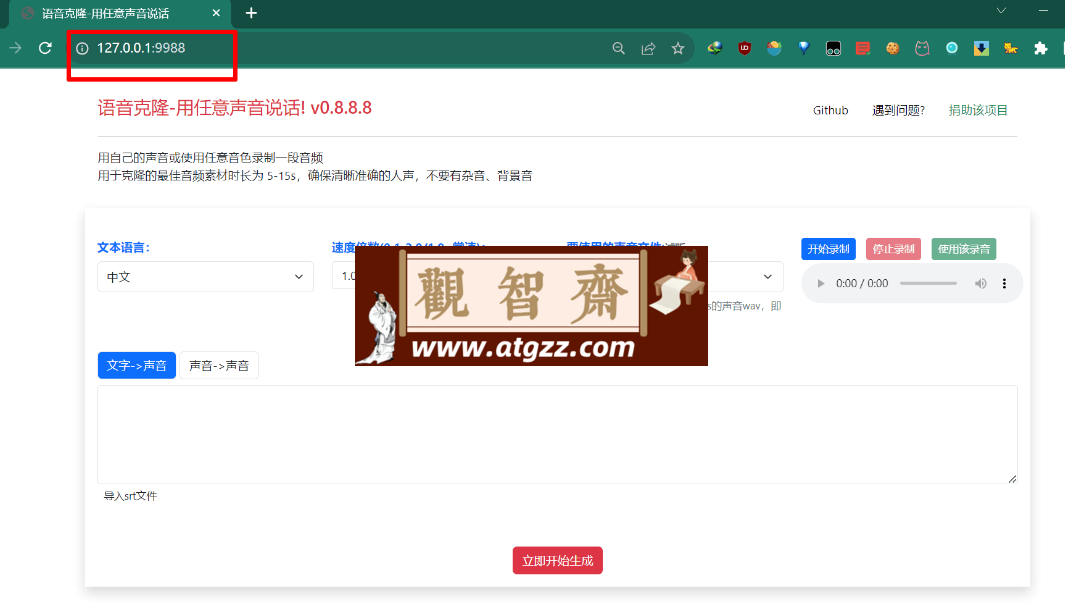
Task: Click the text area resize handle
Action: click(x=1012, y=479)
